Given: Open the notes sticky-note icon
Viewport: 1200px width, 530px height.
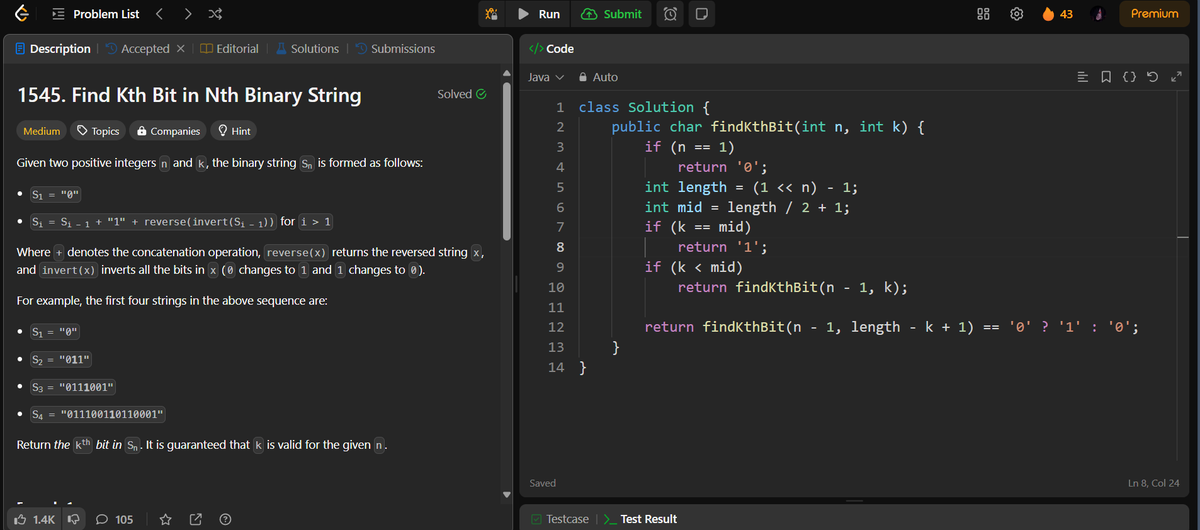Looking at the screenshot, I should coord(702,14).
